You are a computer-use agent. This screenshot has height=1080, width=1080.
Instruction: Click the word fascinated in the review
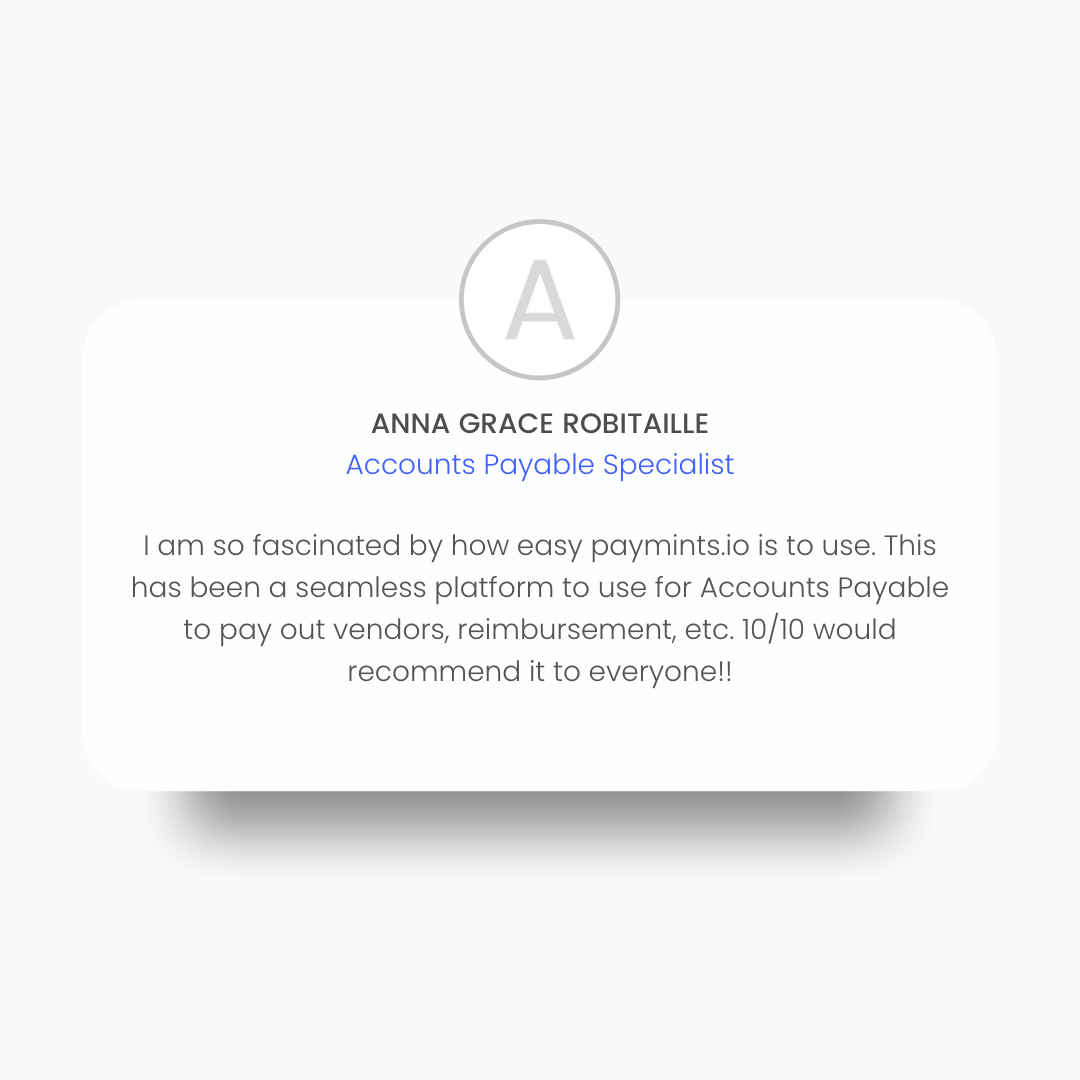coord(326,546)
